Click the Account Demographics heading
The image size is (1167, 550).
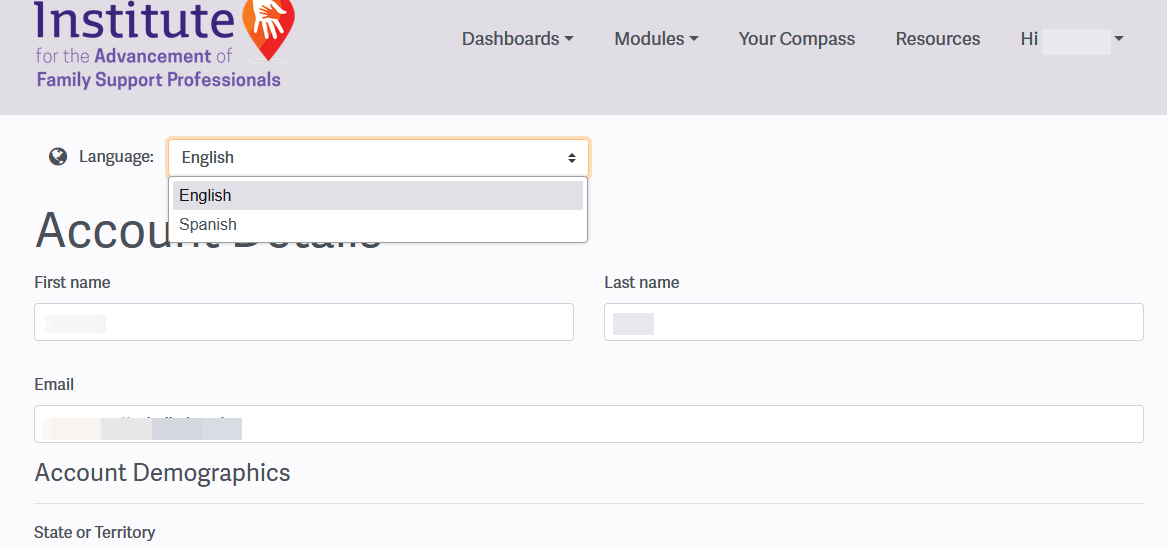[x=162, y=473]
